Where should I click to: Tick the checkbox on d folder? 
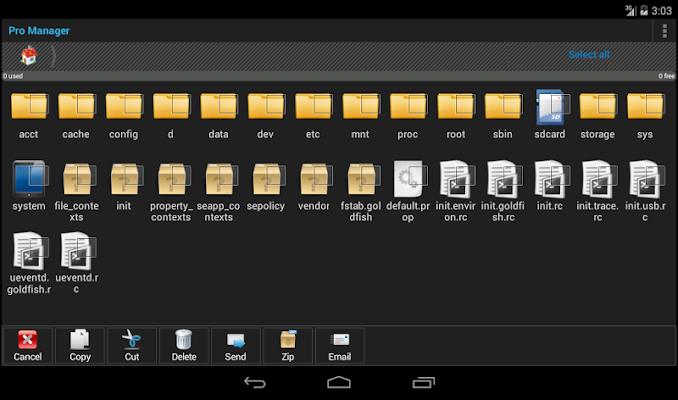click(181, 104)
